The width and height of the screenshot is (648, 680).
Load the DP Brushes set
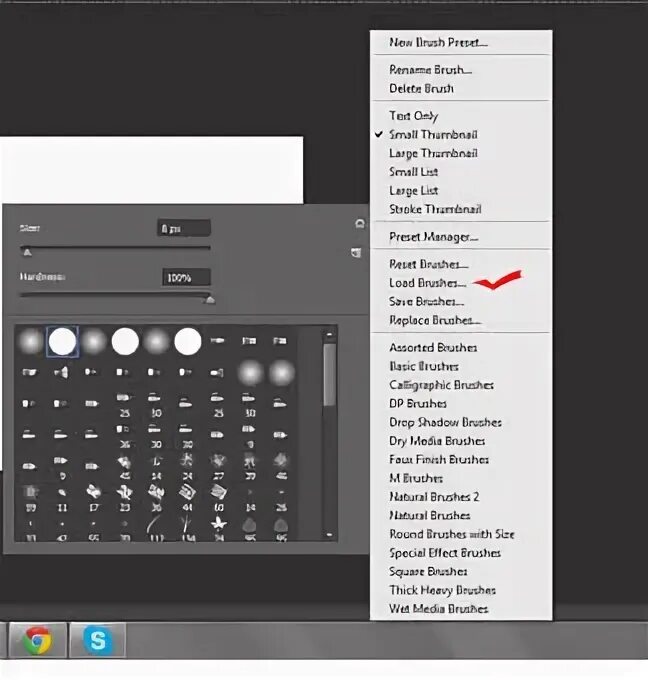tap(418, 403)
